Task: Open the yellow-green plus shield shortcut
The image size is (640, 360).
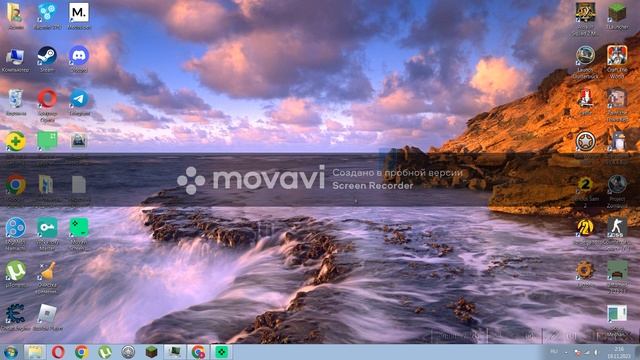Action: coord(15,141)
